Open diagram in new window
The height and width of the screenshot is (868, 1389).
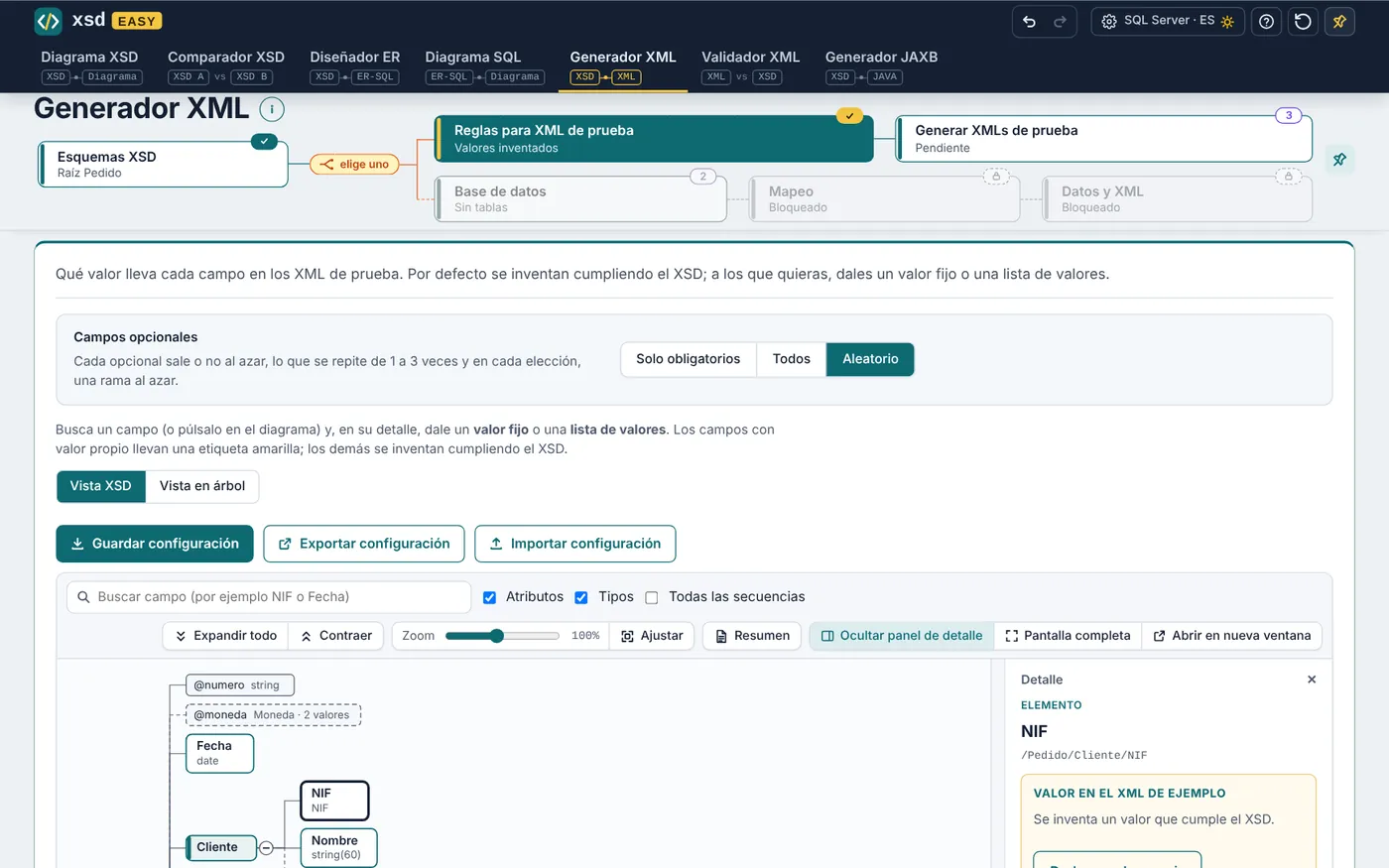1231,636
